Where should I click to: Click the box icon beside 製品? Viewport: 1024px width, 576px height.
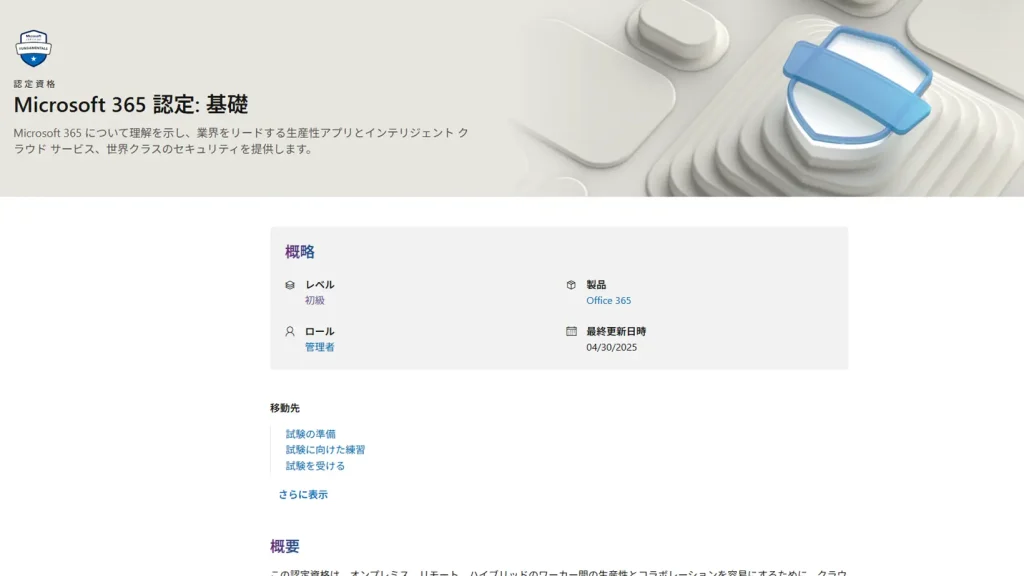pyautogui.click(x=571, y=285)
